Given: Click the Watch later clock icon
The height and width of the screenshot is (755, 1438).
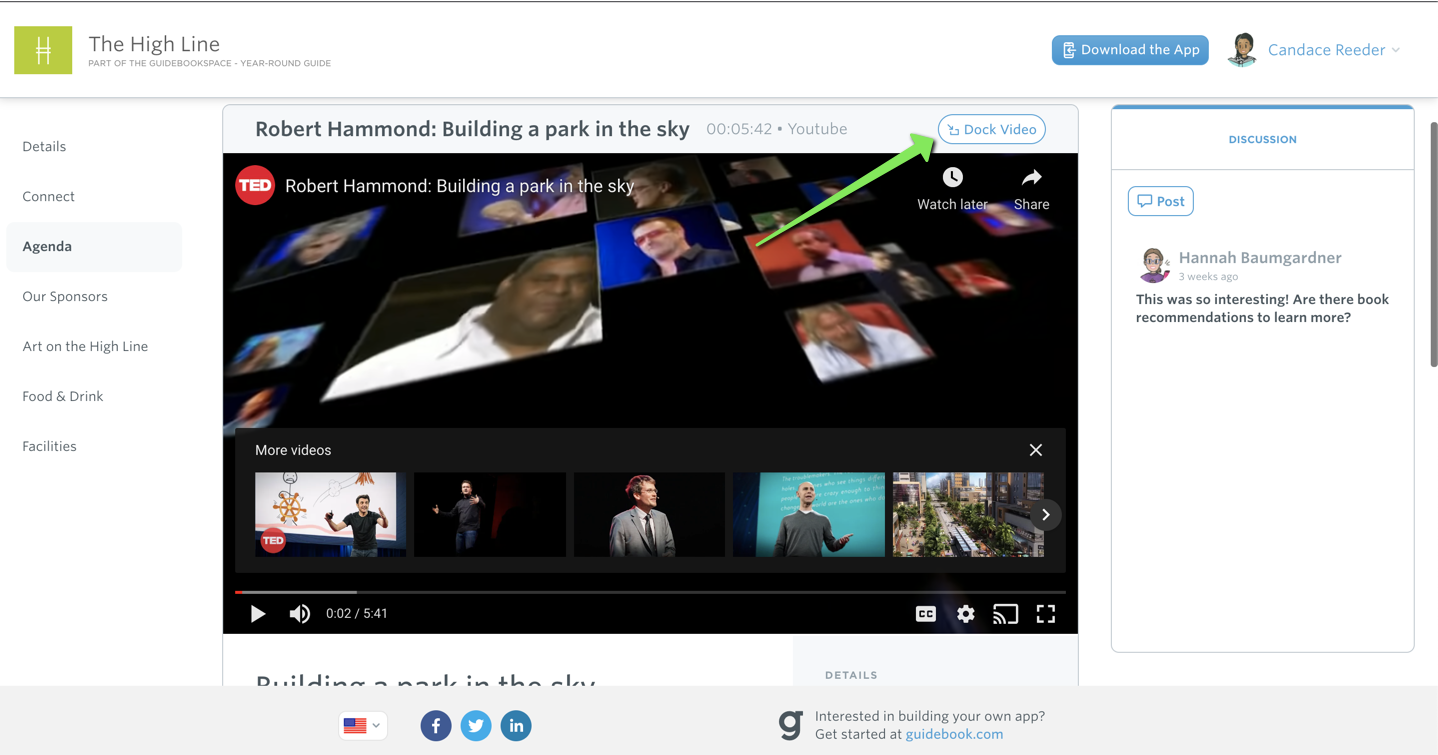Looking at the screenshot, I should tap(952, 178).
